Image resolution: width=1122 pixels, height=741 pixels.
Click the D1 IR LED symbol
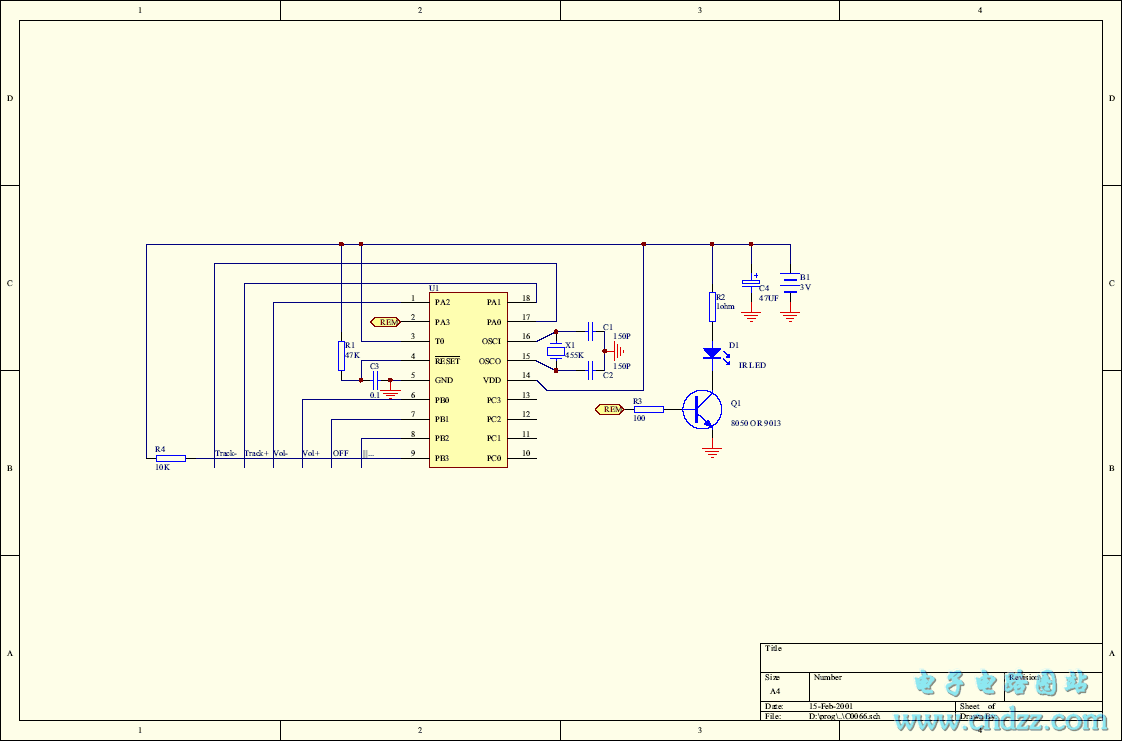712,353
